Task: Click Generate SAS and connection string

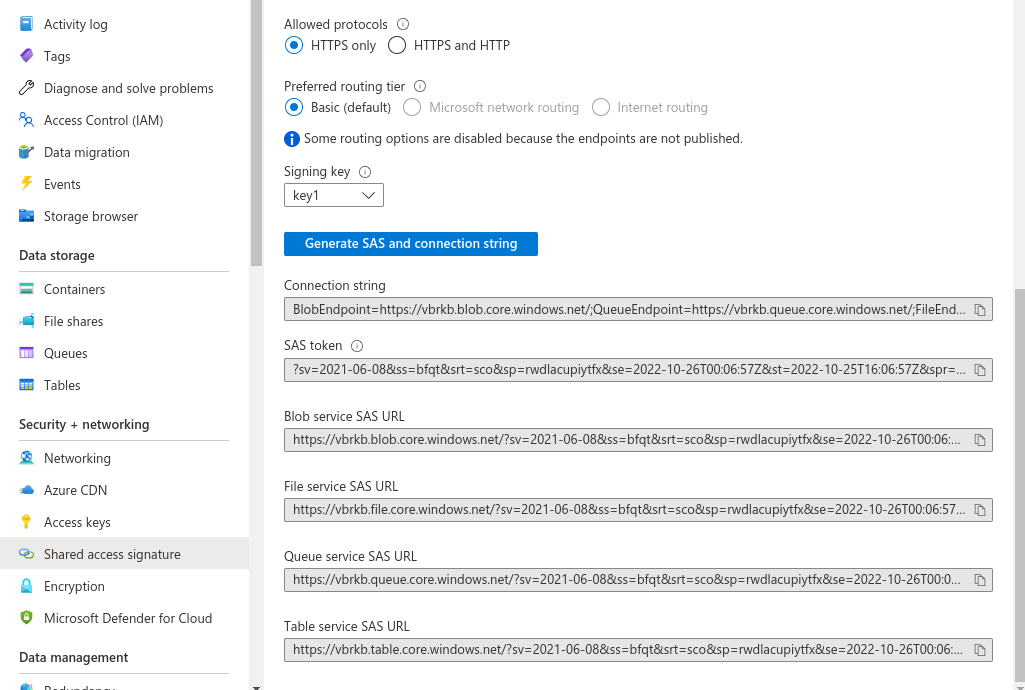Action: (411, 244)
